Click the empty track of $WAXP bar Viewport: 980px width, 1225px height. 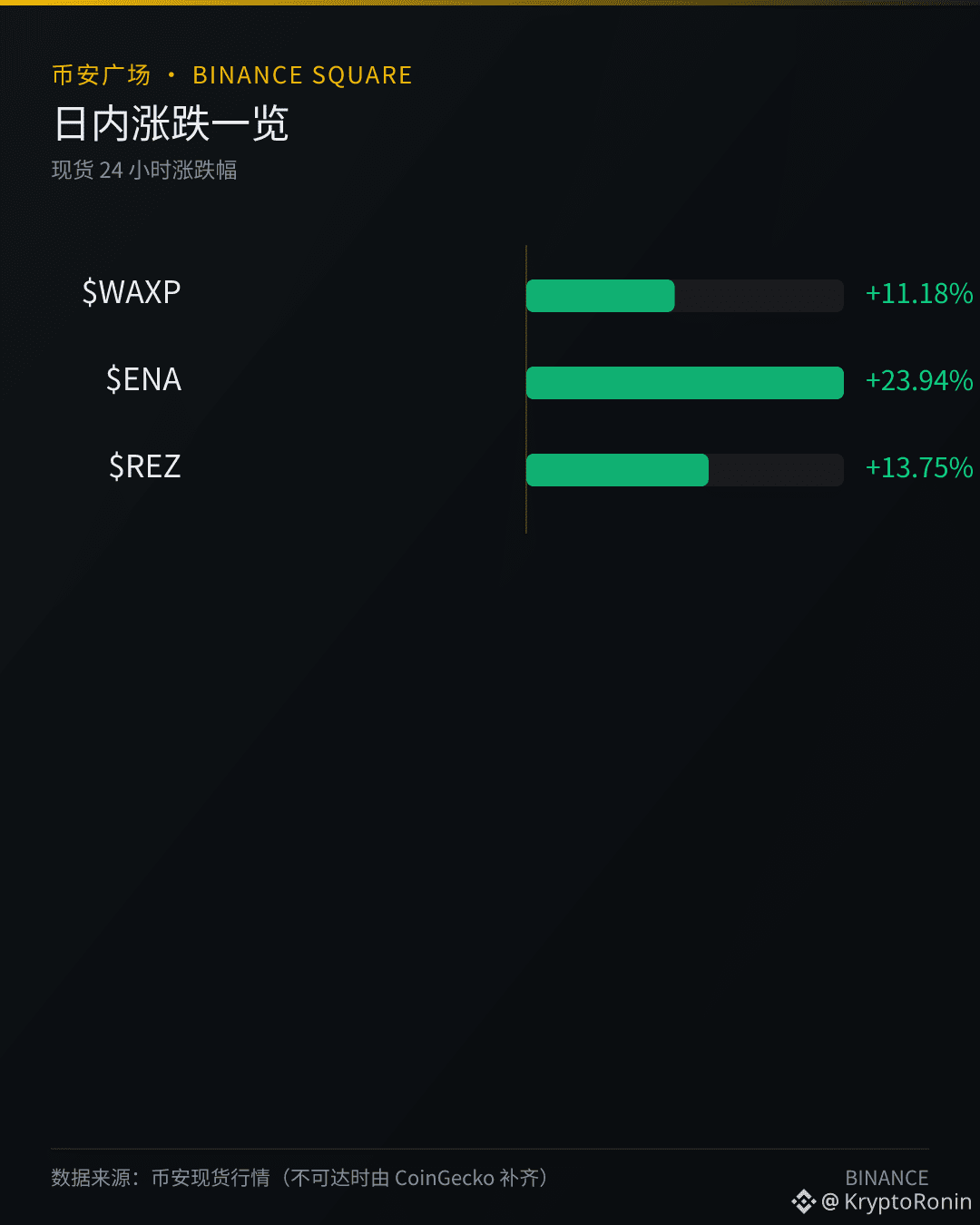(759, 296)
